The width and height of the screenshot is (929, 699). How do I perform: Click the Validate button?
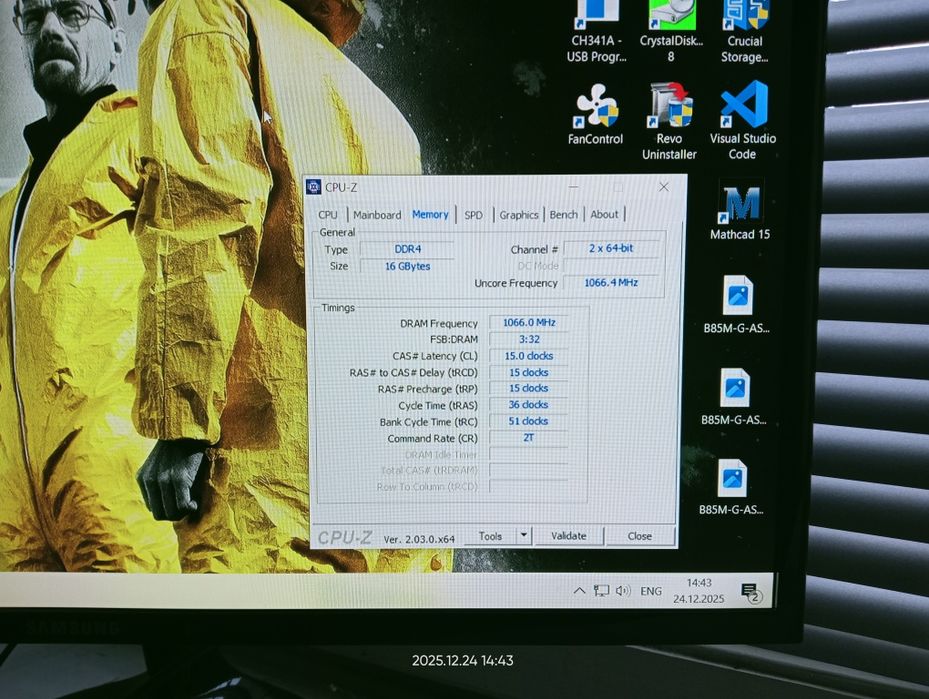click(569, 536)
